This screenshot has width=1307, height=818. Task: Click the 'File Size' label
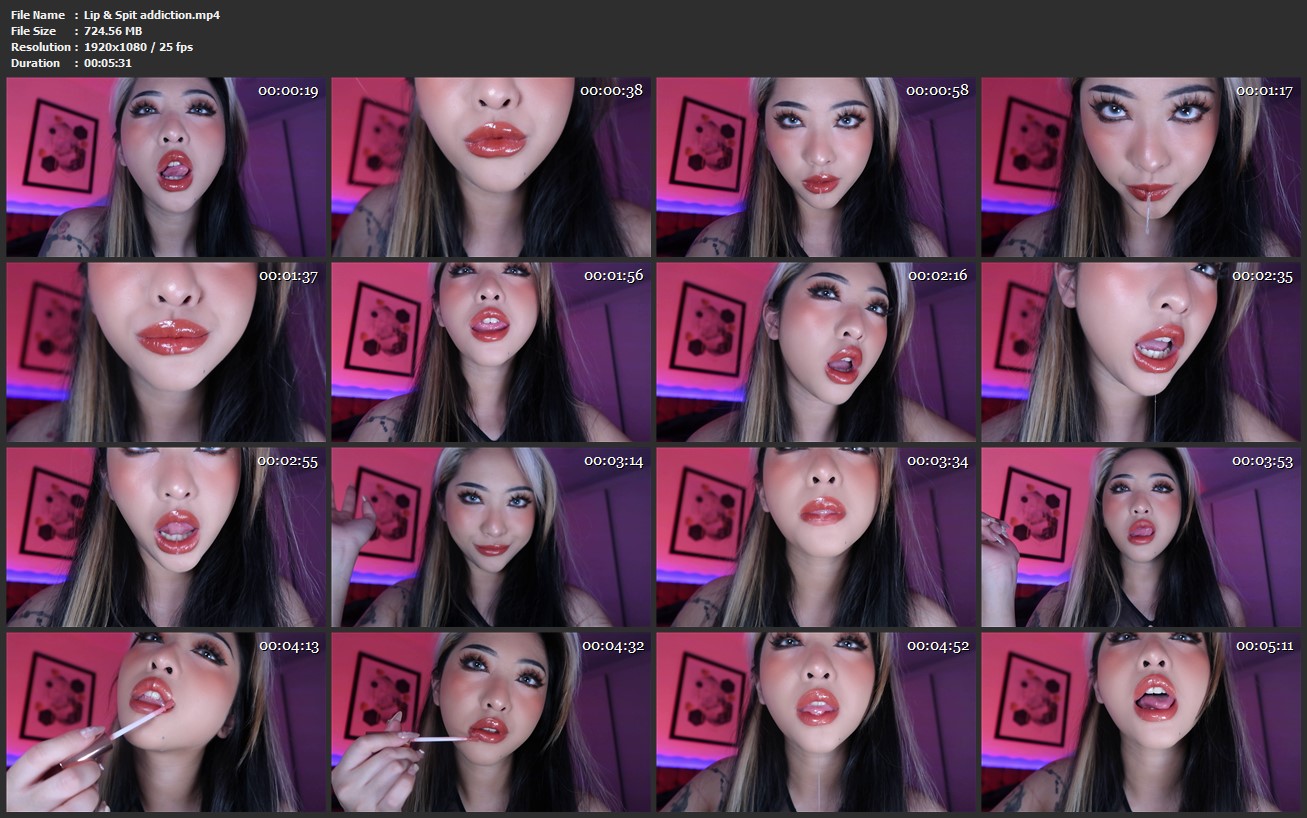(x=33, y=31)
